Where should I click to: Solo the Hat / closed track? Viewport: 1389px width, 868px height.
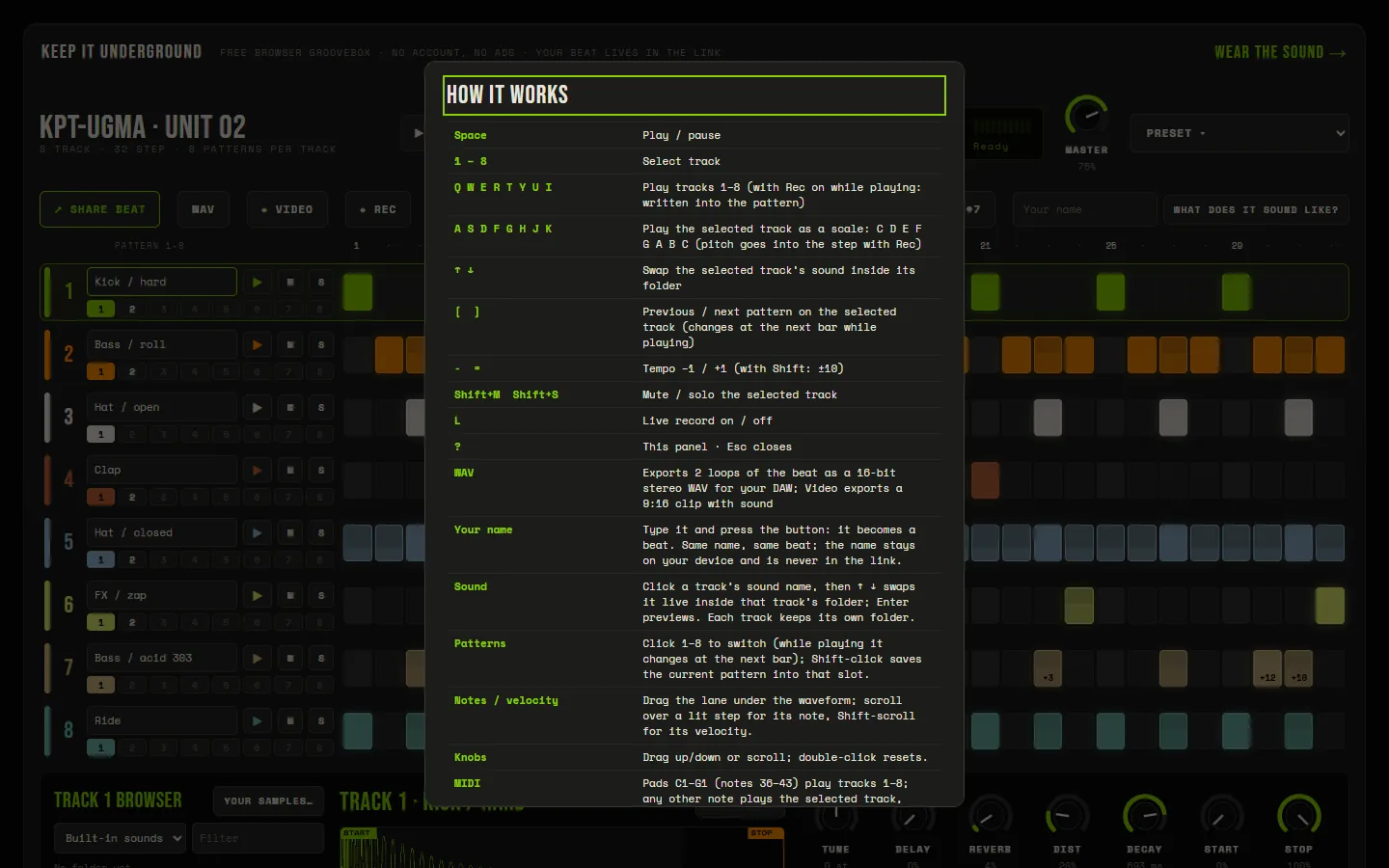pos(321,533)
